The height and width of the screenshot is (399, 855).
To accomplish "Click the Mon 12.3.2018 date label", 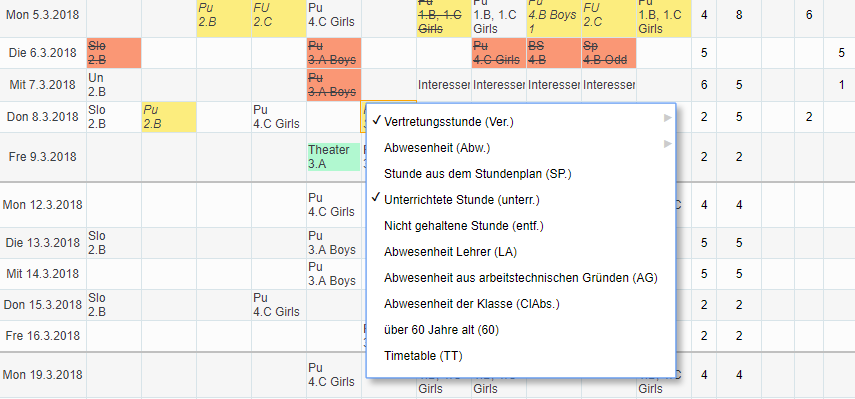I will tap(43, 205).
